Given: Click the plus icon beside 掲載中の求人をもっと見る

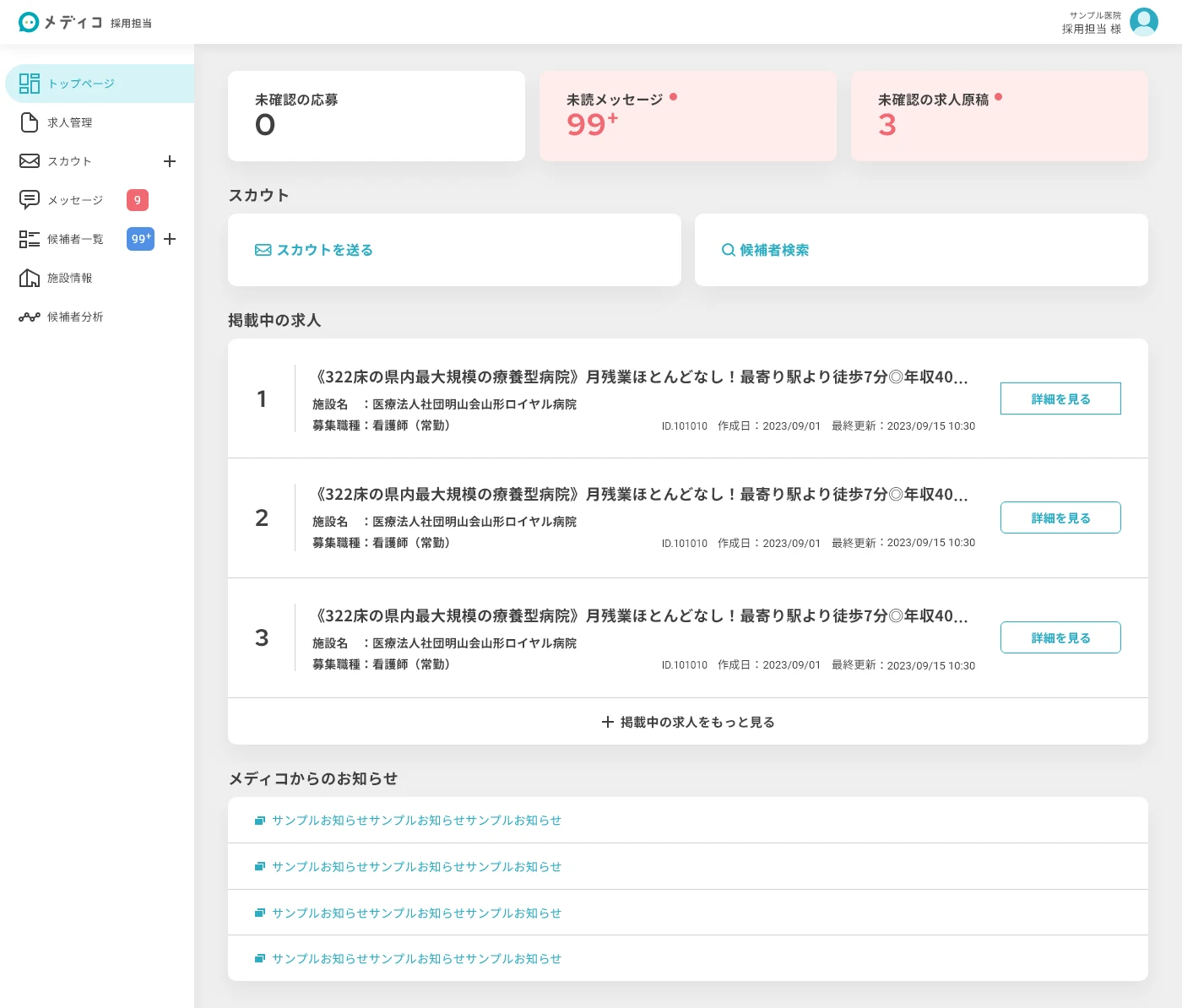Looking at the screenshot, I should pos(607,722).
